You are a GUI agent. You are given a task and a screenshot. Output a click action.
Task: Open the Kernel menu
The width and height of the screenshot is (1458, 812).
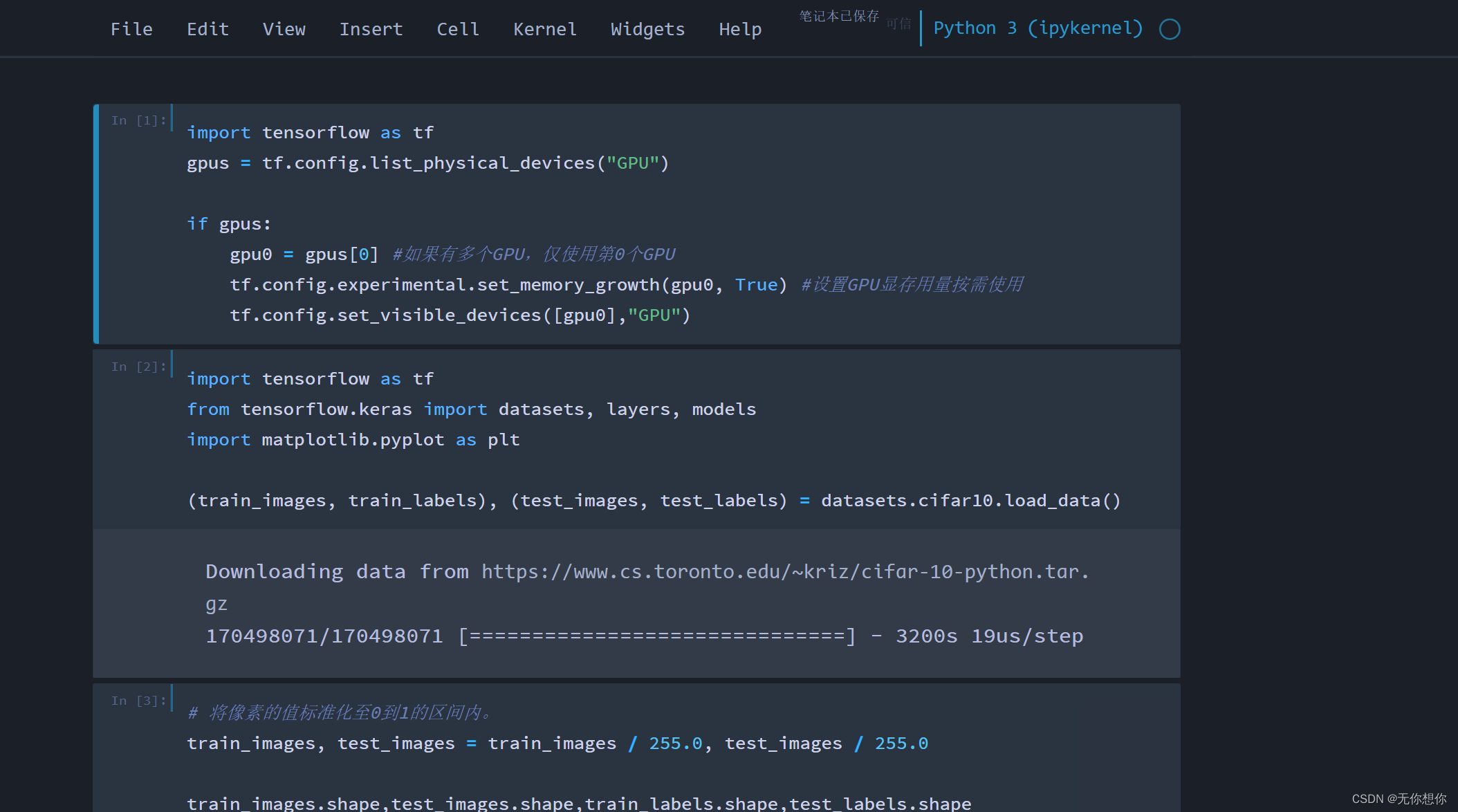(x=544, y=29)
